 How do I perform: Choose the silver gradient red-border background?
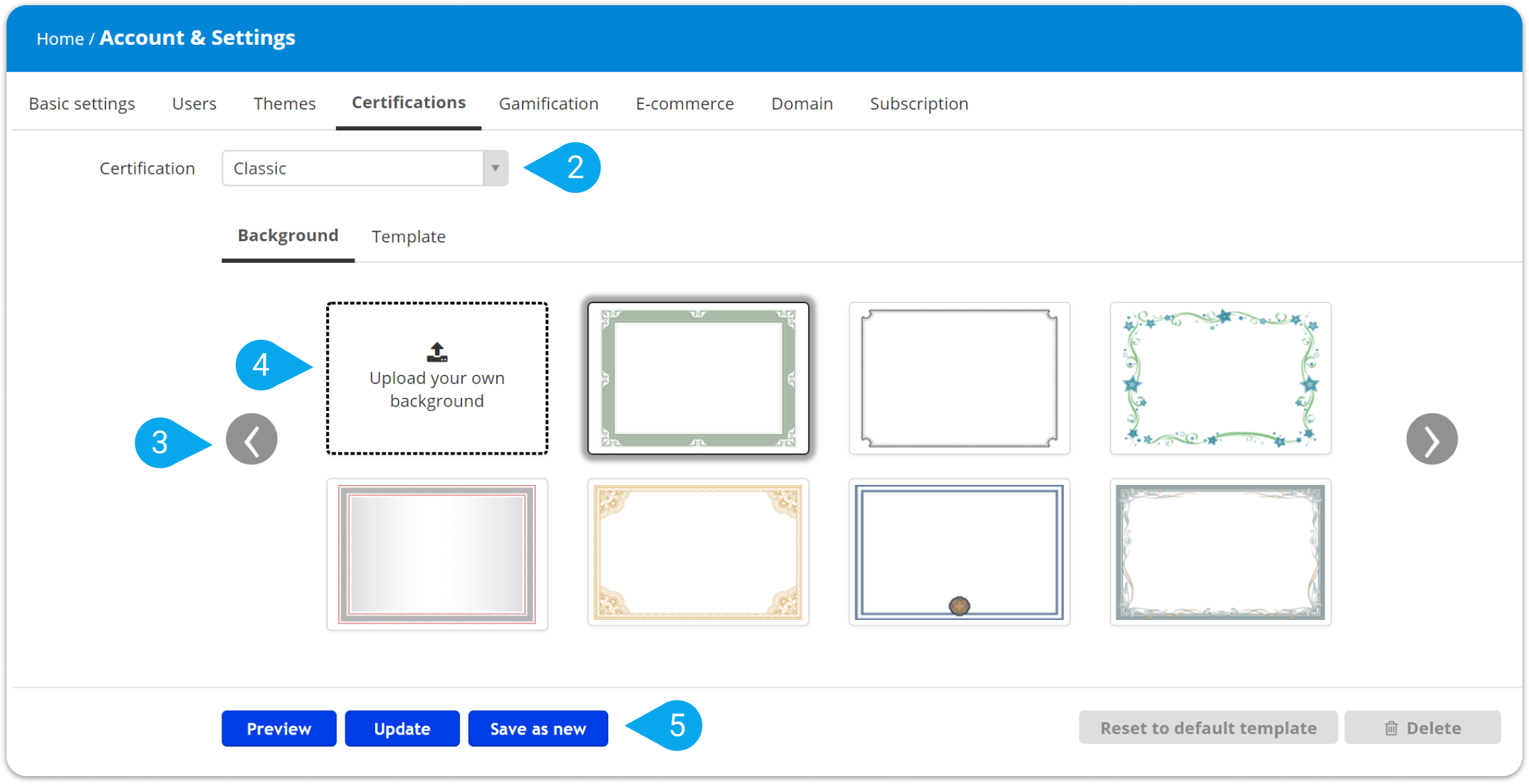(437, 554)
